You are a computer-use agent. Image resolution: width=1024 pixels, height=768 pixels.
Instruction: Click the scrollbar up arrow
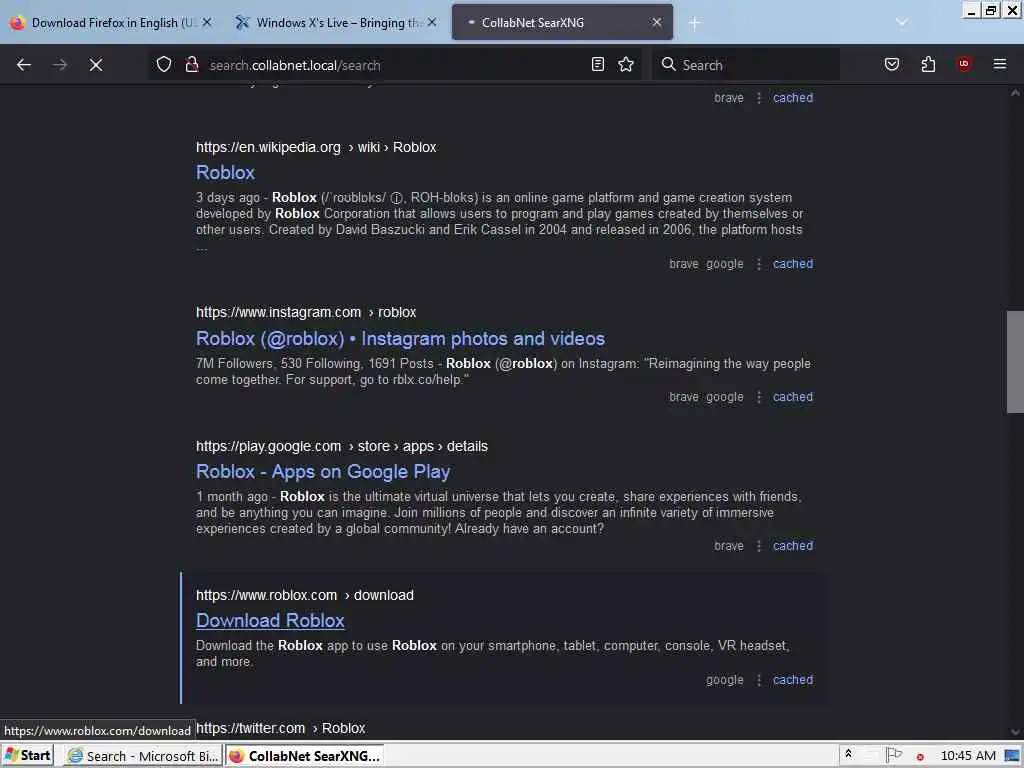coord(1015,93)
